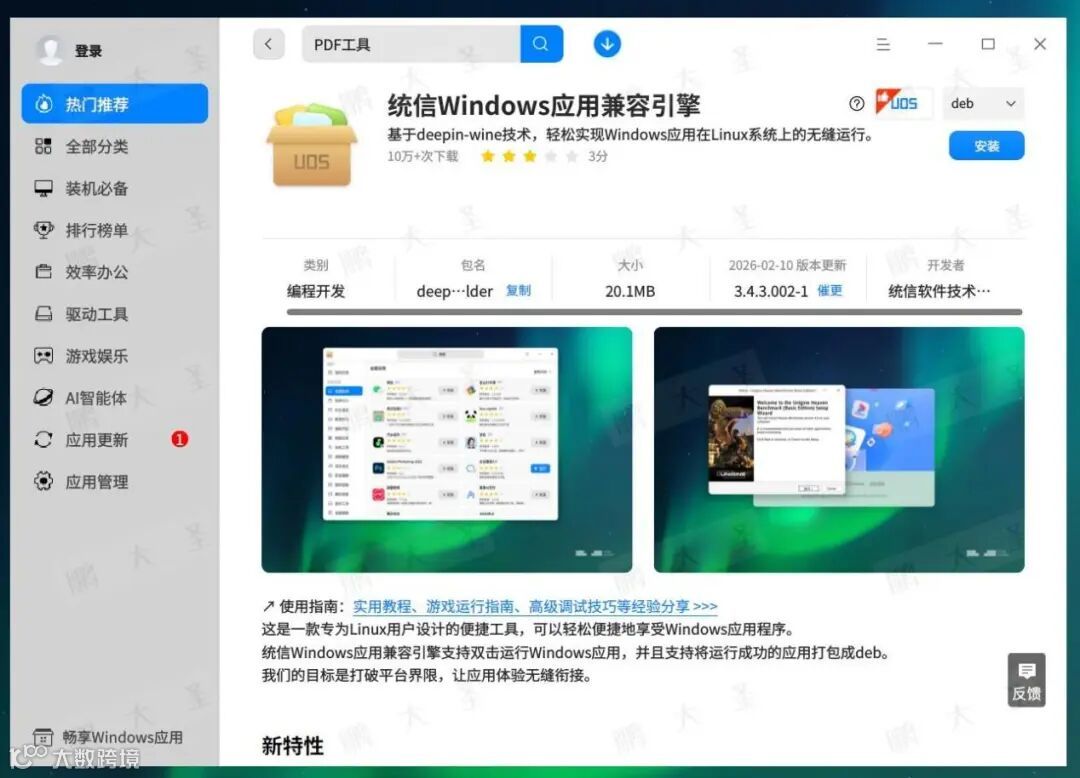The image size is (1080, 778).
Task: Maximize the app store window
Action: click(x=988, y=44)
